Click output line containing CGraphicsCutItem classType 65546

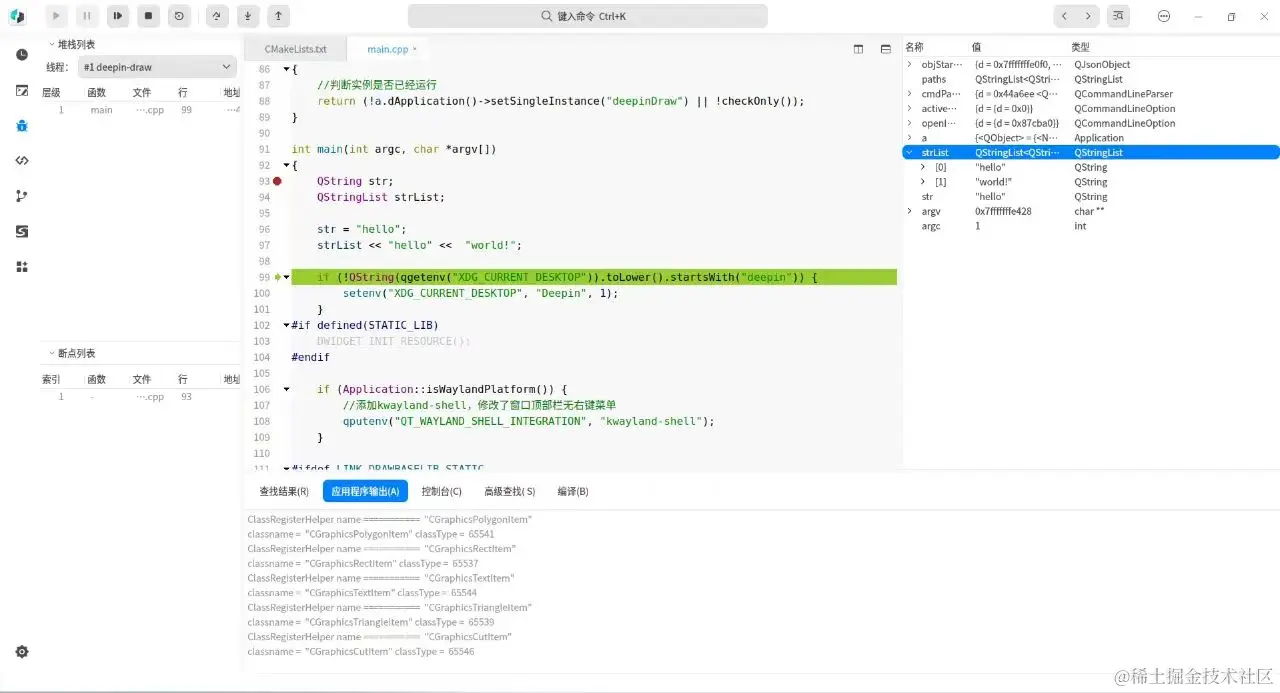click(361, 652)
